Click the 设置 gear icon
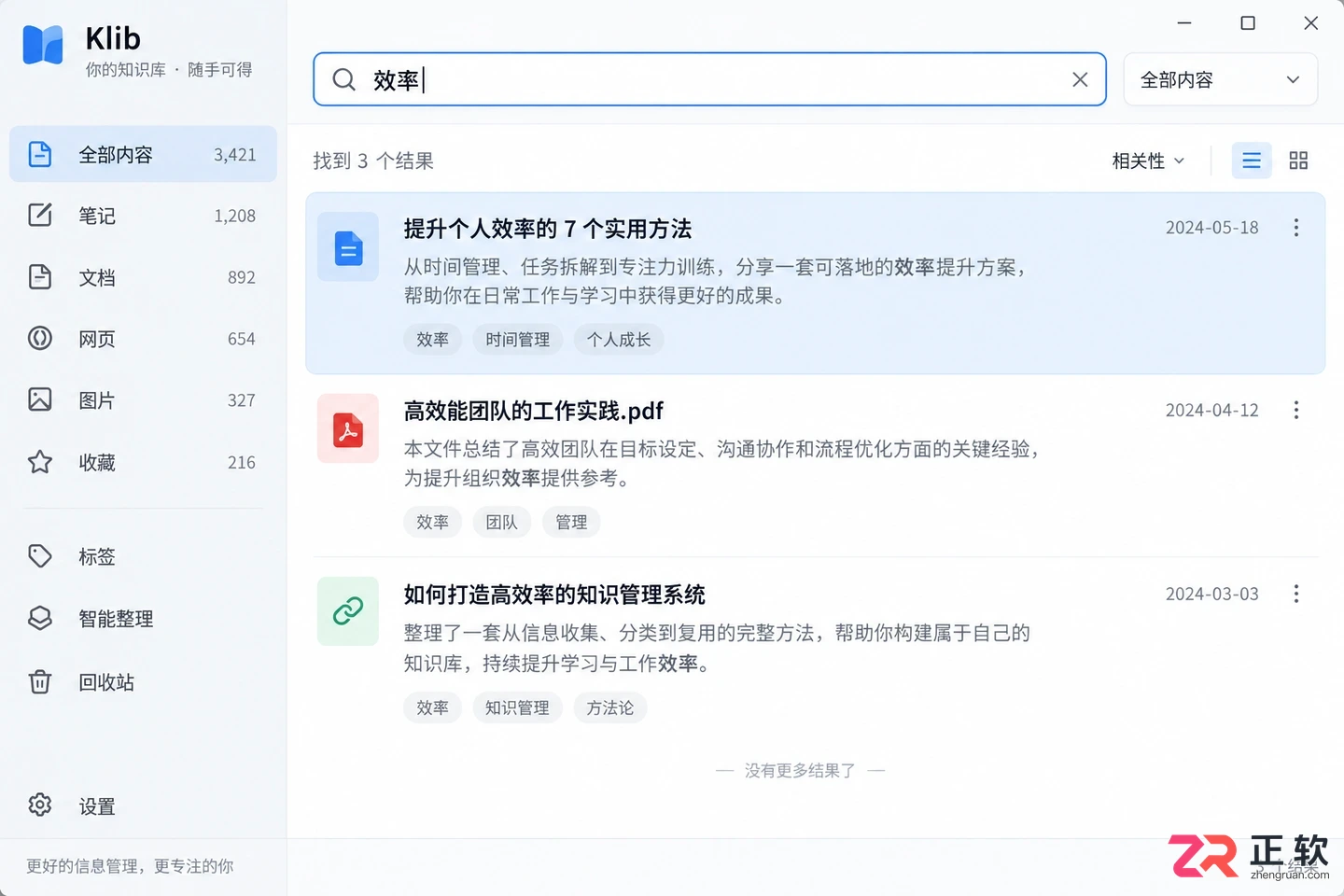Screen dimensions: 1344x896 (40, 805)
